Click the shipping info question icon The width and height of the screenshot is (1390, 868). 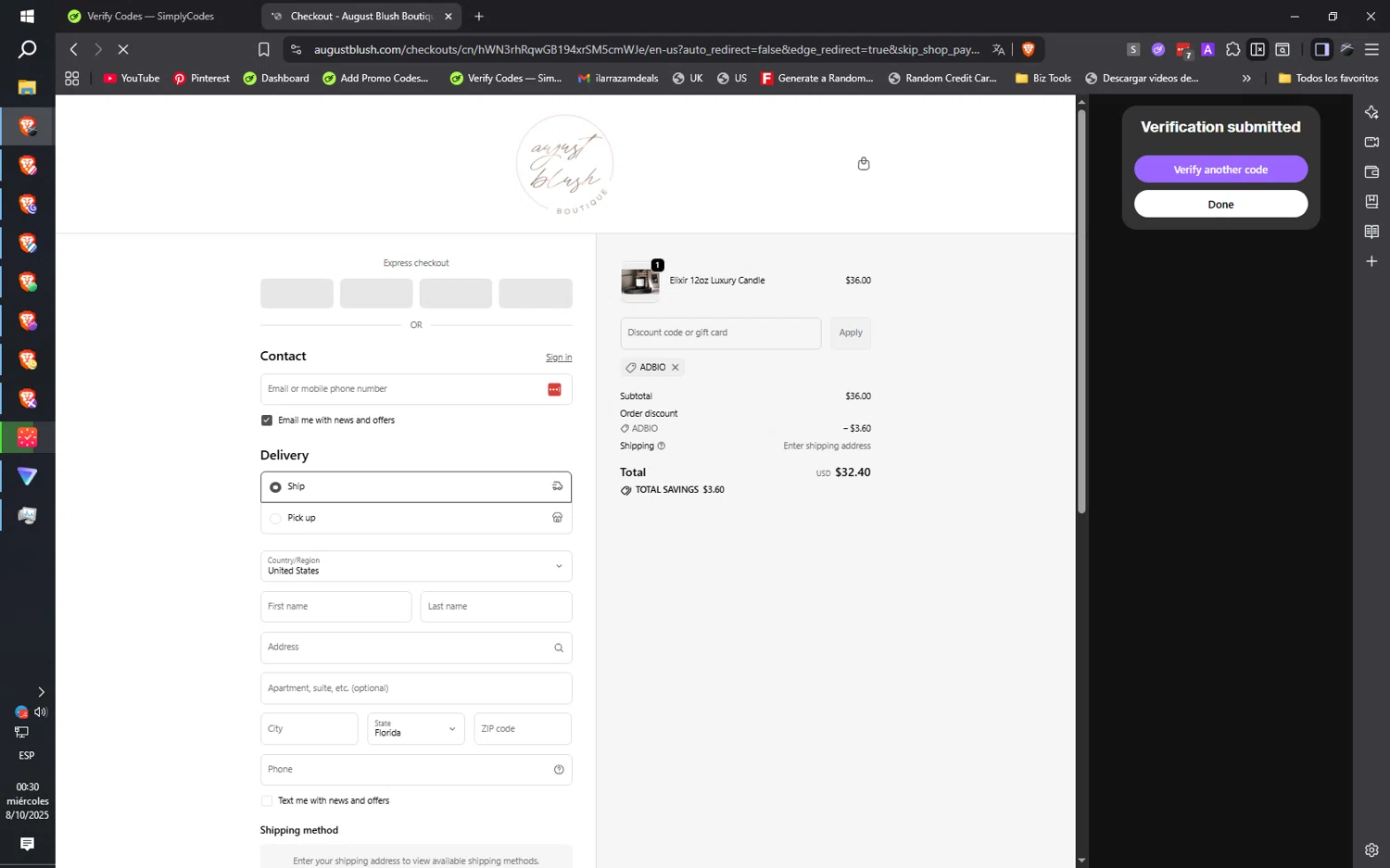[661, 447]
